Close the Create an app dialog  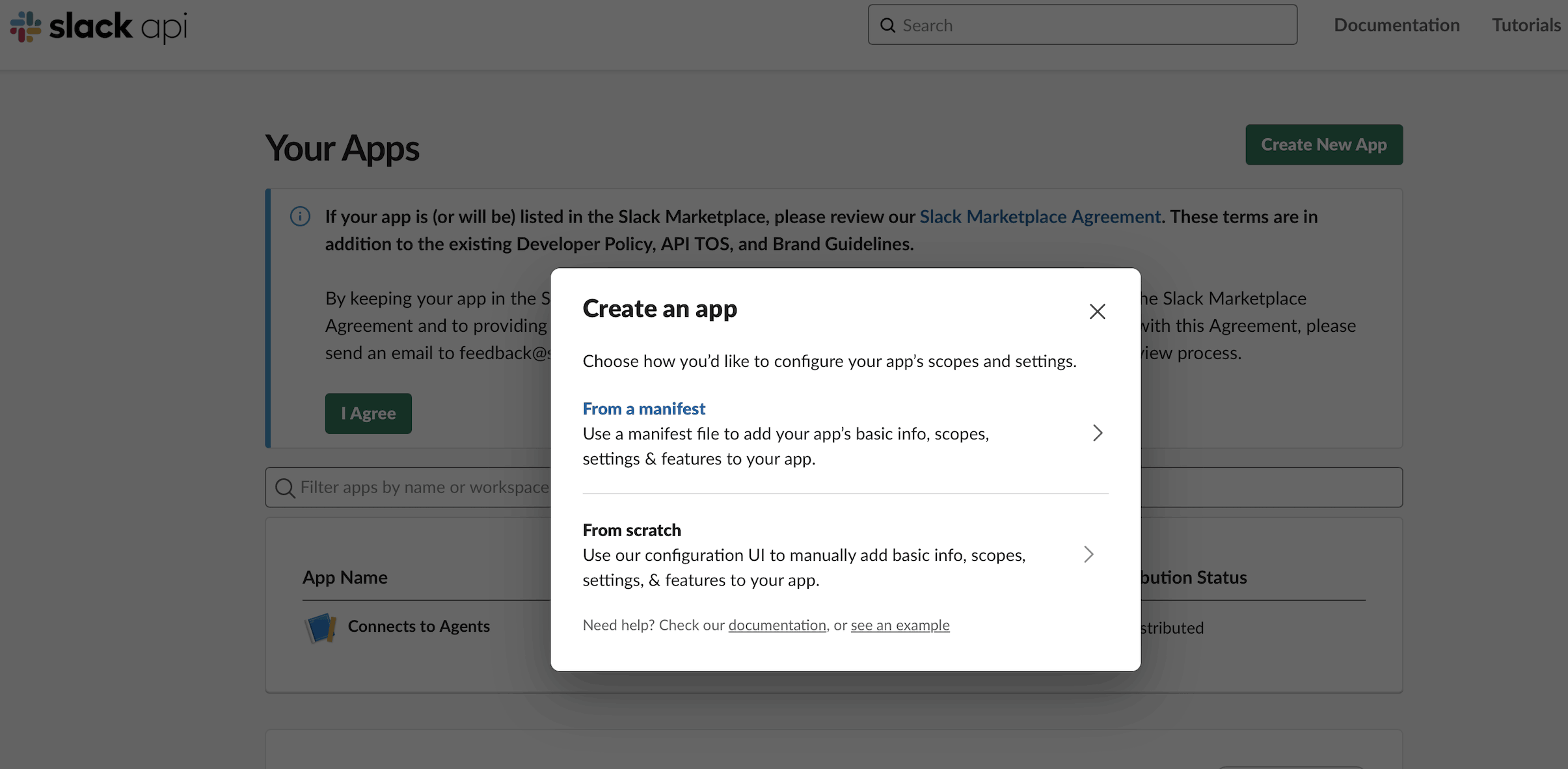click(1097, 311)
